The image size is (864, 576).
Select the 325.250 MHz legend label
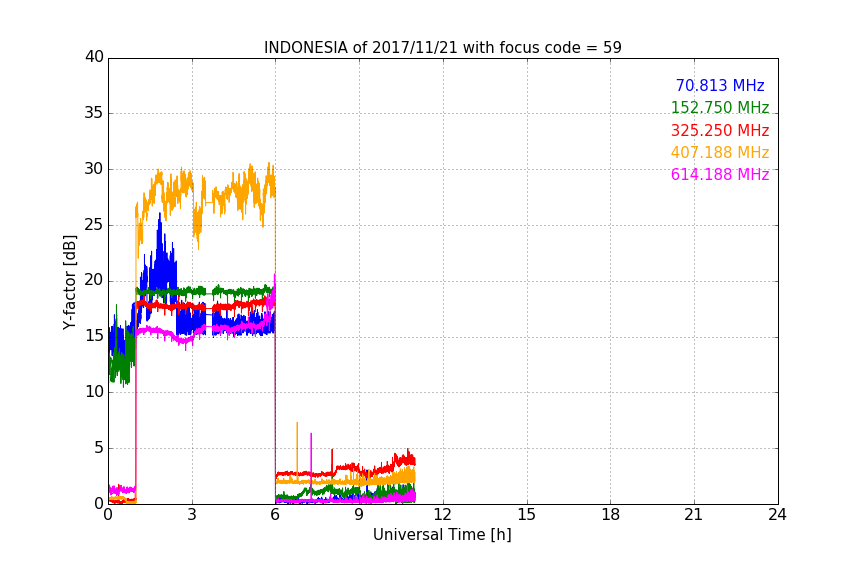pos(720,130)
